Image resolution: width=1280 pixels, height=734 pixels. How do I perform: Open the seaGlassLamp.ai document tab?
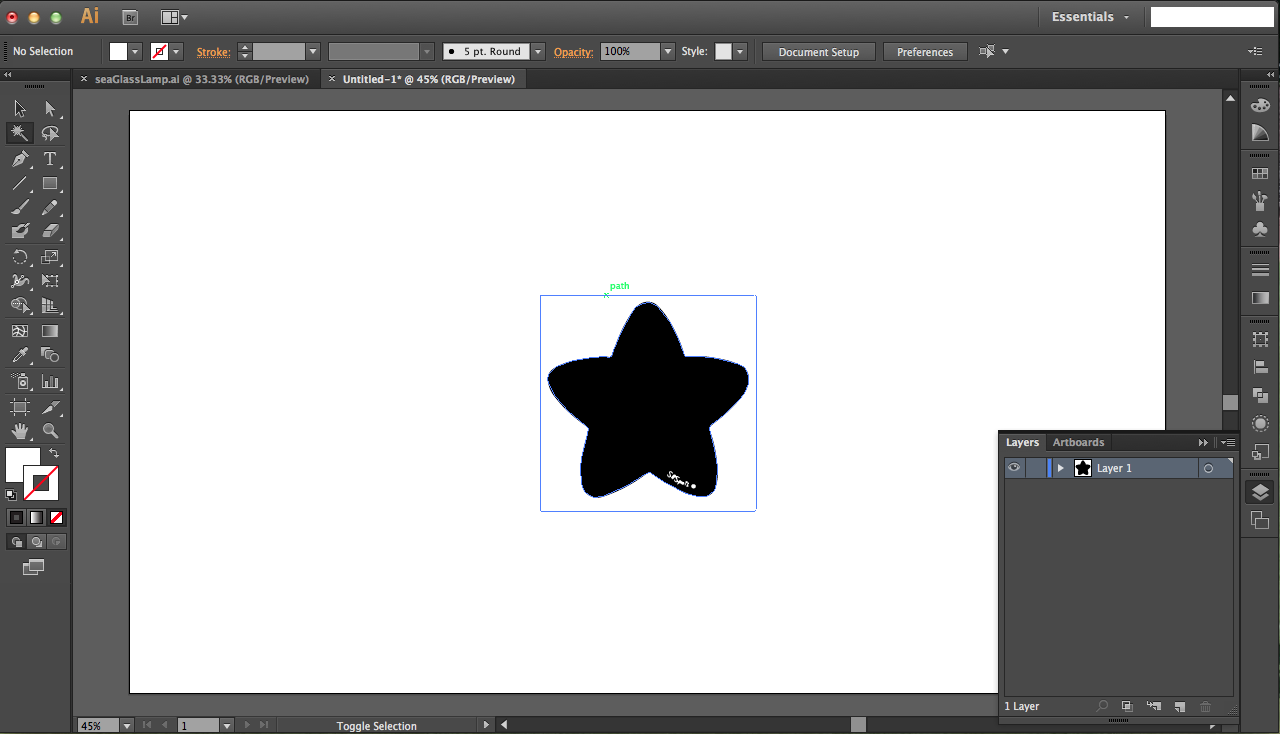click(202, 79)
